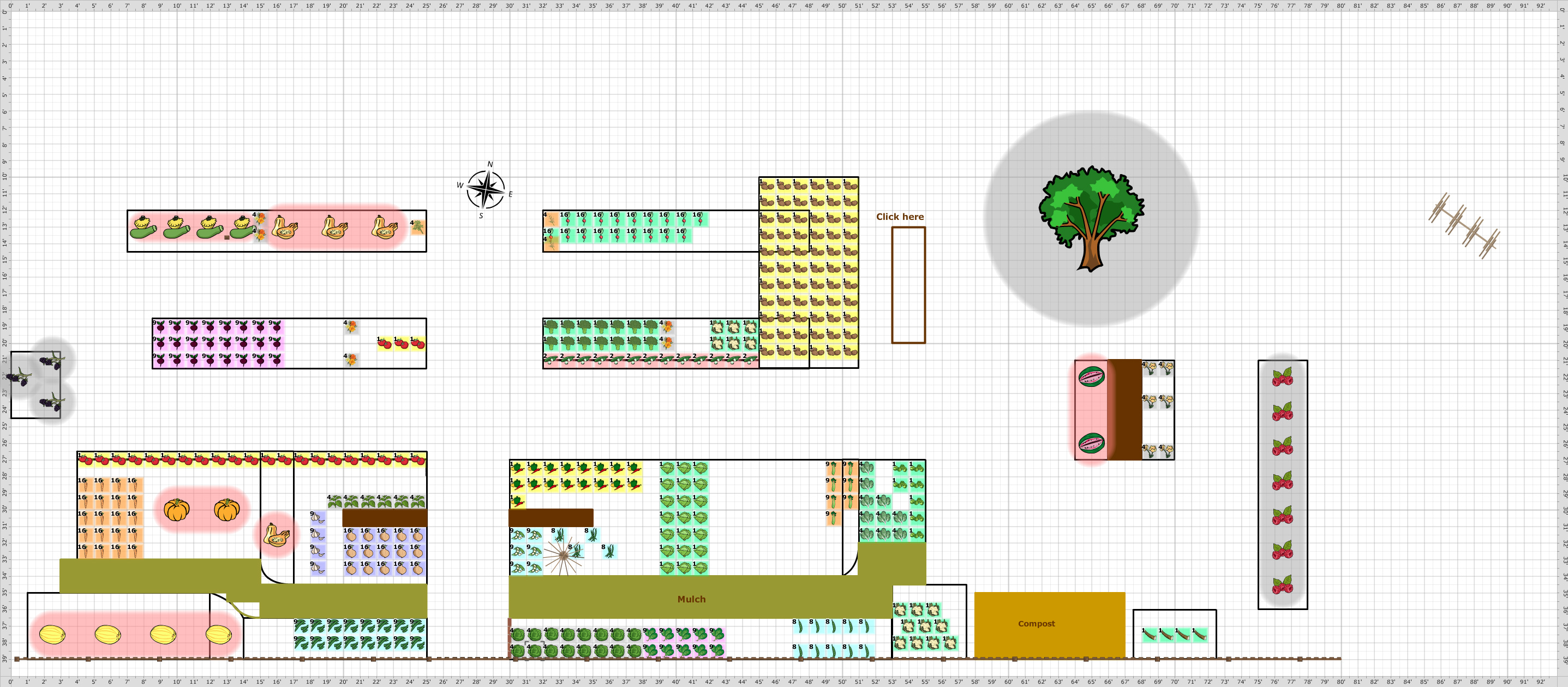Select the topmost raspberry plant
The image size is (1568, 687).
click(x=1282, y=378)
